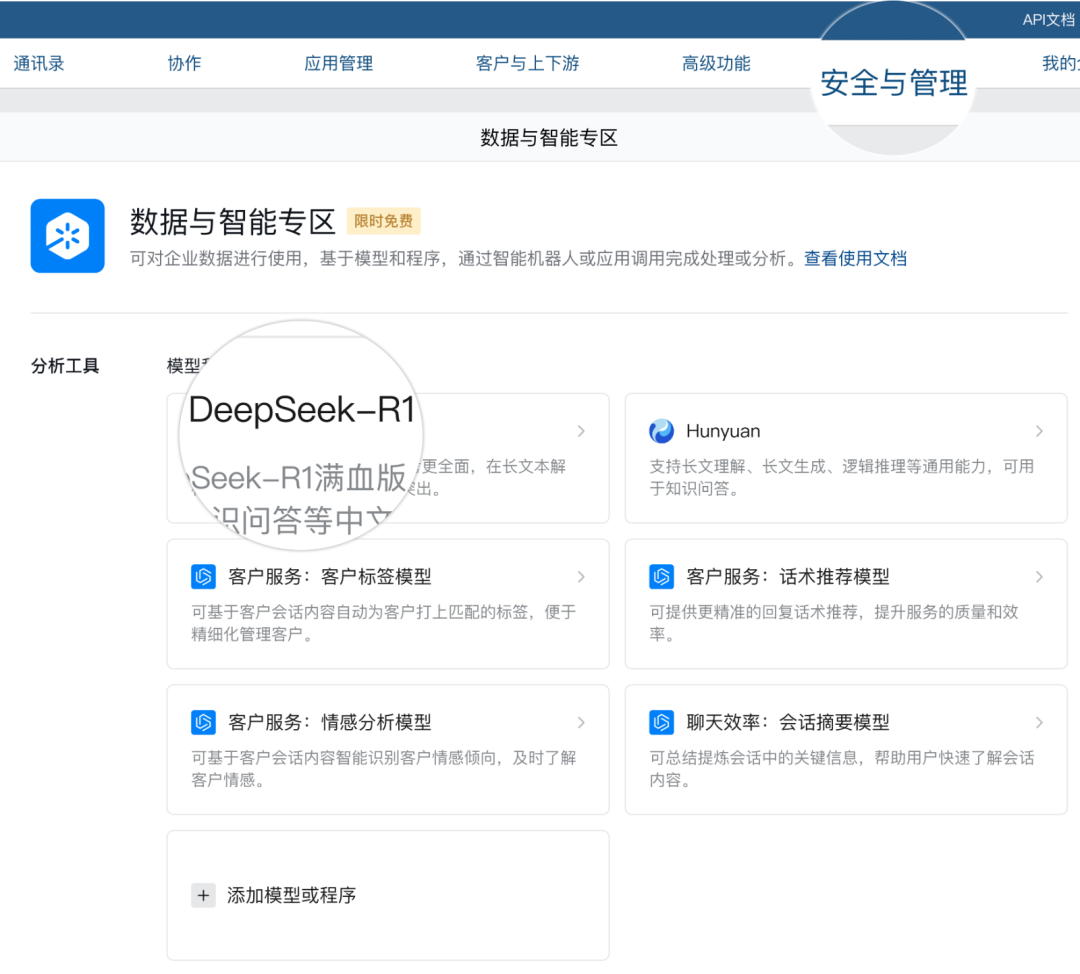Go to the 客户与上下游 tab
The height and width of the screenshot is (974, 1080).
point(527,64)
